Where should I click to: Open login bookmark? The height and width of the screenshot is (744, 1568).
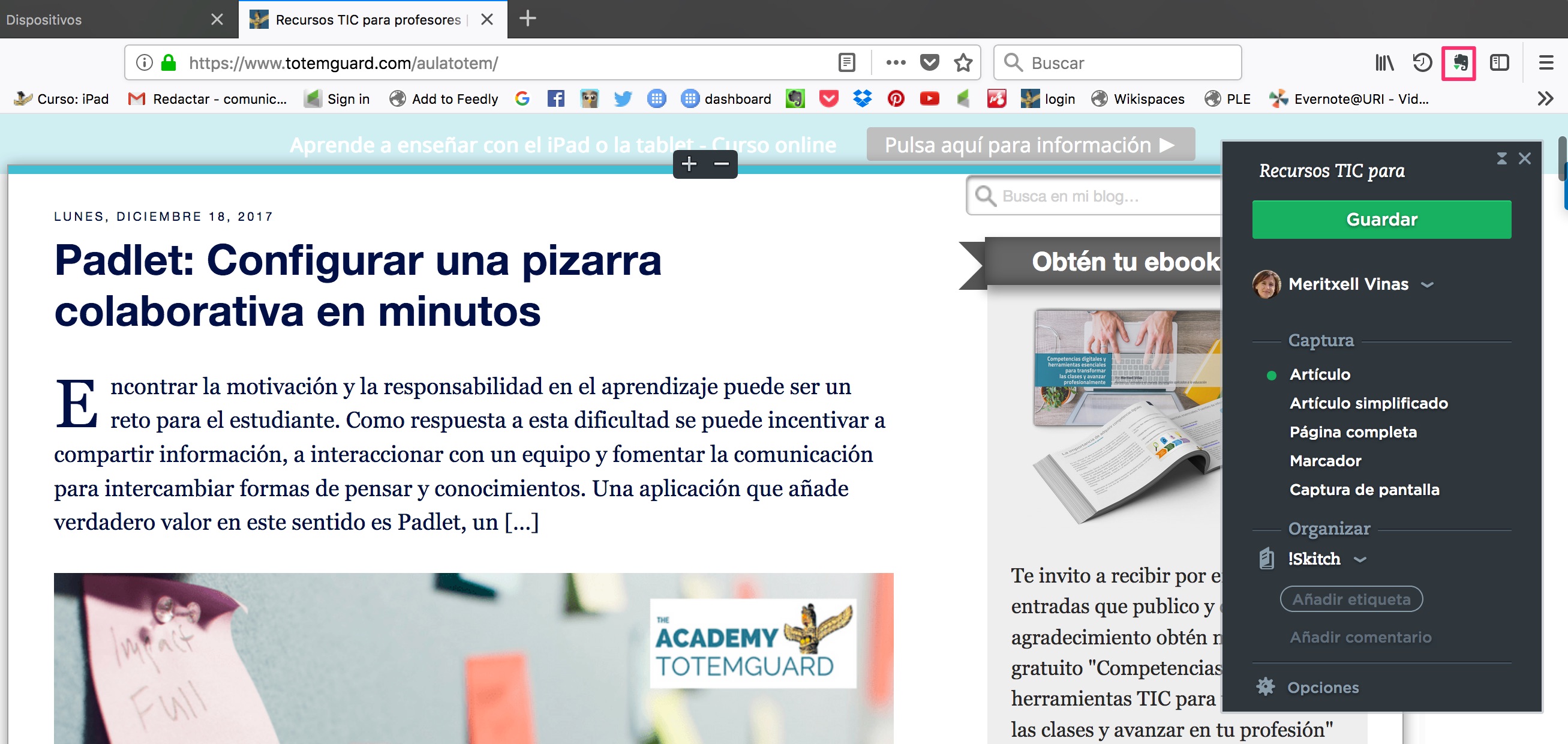1047,98
